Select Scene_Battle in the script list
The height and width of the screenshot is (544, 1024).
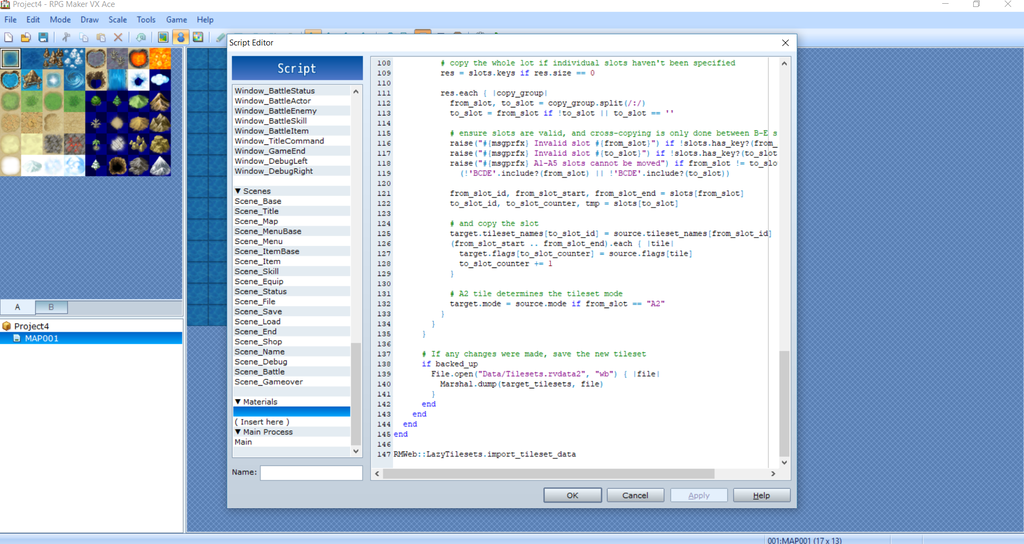coord(260,372)
